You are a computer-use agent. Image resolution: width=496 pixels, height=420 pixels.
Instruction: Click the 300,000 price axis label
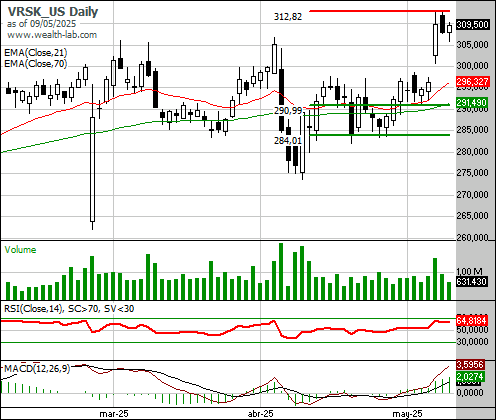[x=472, y=66]
